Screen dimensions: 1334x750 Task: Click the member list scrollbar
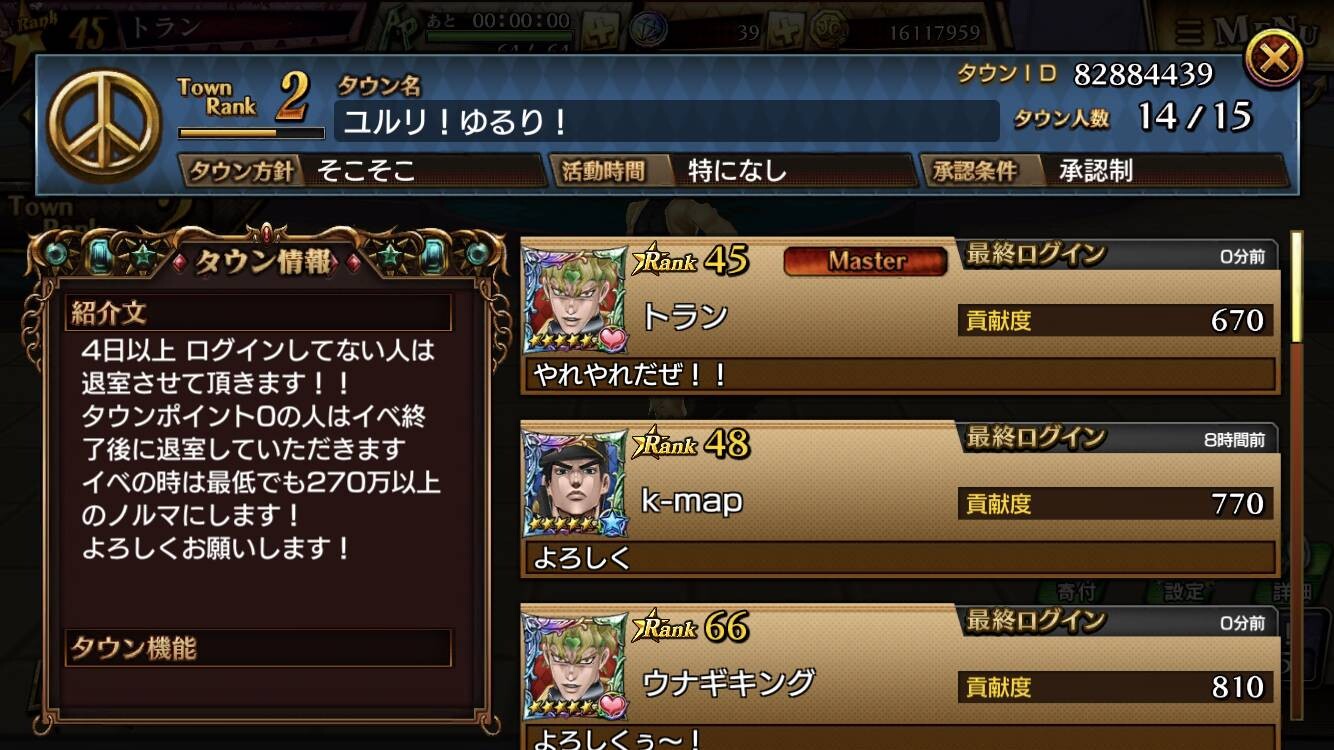click(x=1297, y=475)
